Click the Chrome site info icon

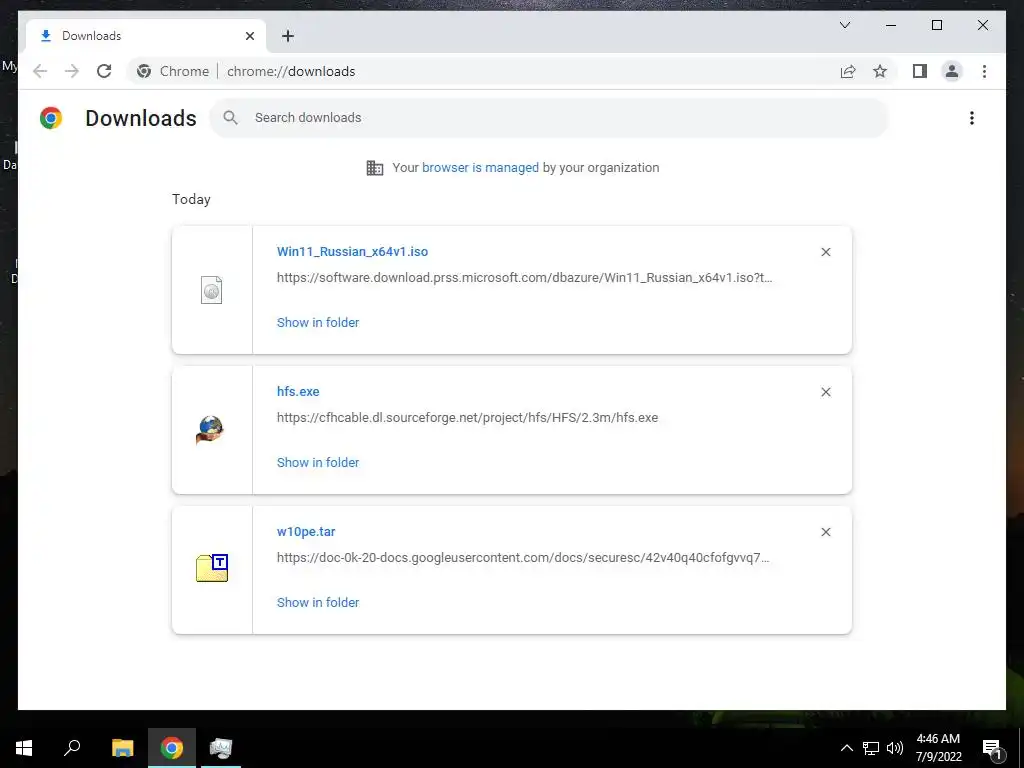(144, 71)
